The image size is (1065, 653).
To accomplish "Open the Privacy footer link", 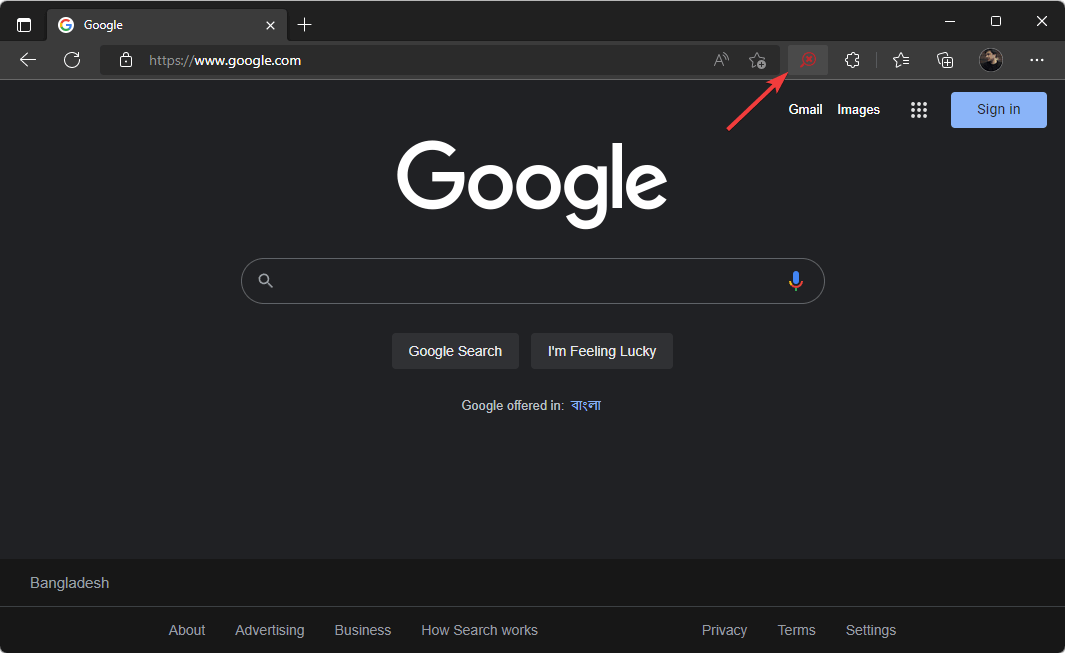I will (724, 630).
